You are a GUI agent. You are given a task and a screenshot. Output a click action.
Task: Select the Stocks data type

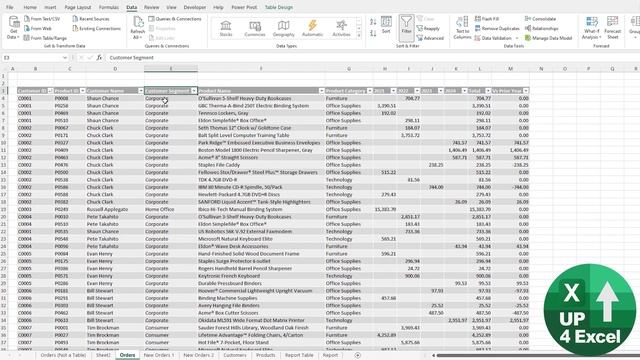click(226, 29)
